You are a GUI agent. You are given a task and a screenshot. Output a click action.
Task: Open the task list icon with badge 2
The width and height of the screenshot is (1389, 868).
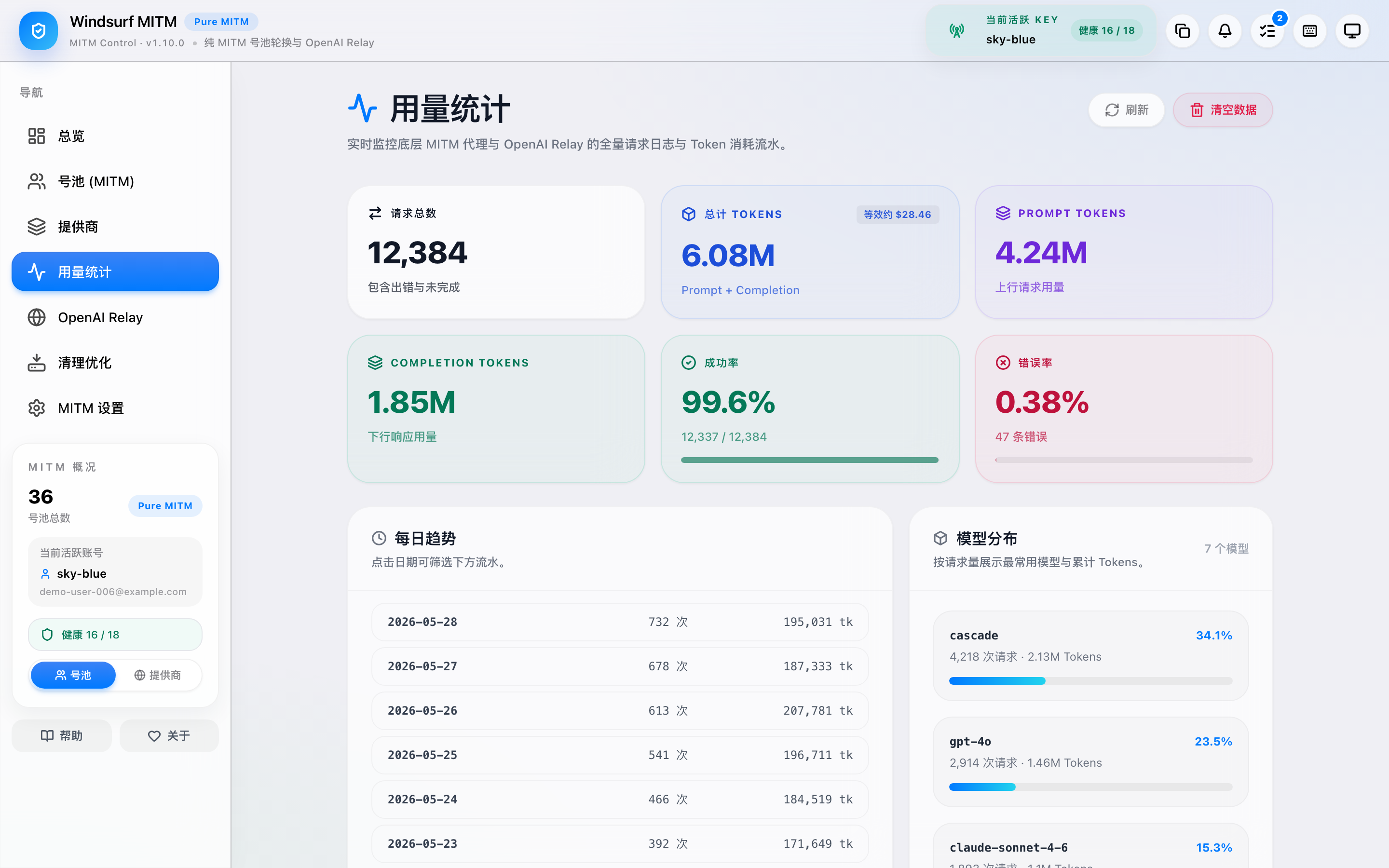coord(1267,31)
